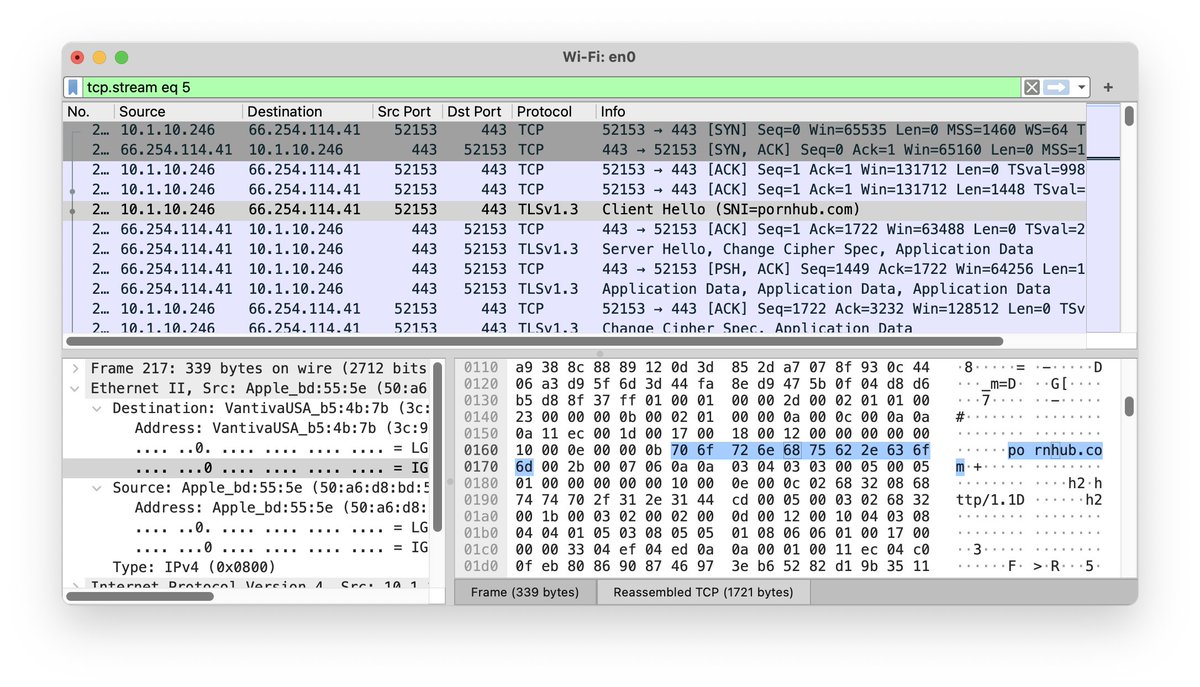Select the Server Hello, Change Cipher Spec packet
The image size is (1200, 687).
point(575,249)
